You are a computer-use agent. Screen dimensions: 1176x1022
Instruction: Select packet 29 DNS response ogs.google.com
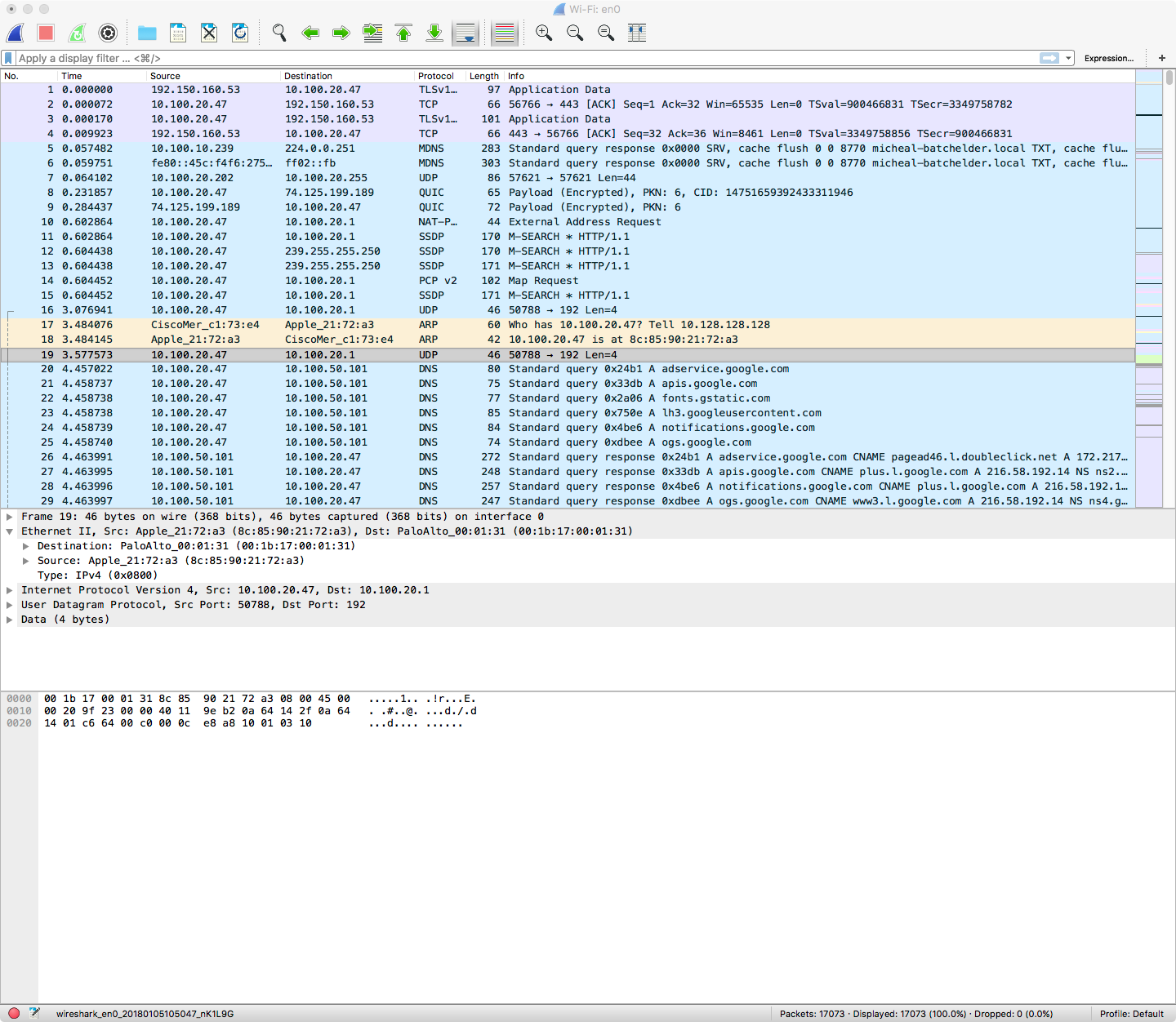point(568,501)
